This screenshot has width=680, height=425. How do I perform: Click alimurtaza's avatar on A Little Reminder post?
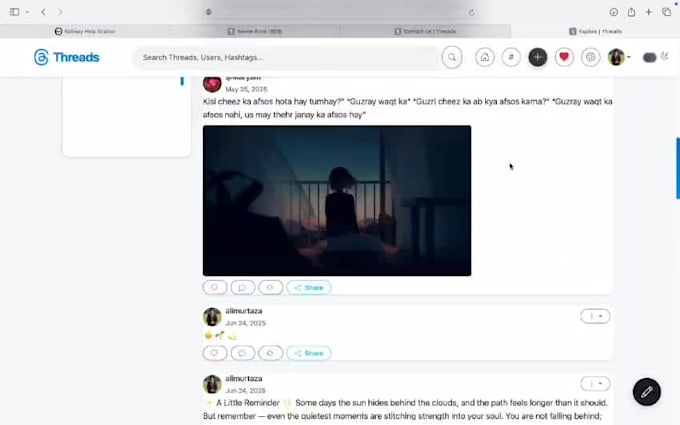coord(212,384)
